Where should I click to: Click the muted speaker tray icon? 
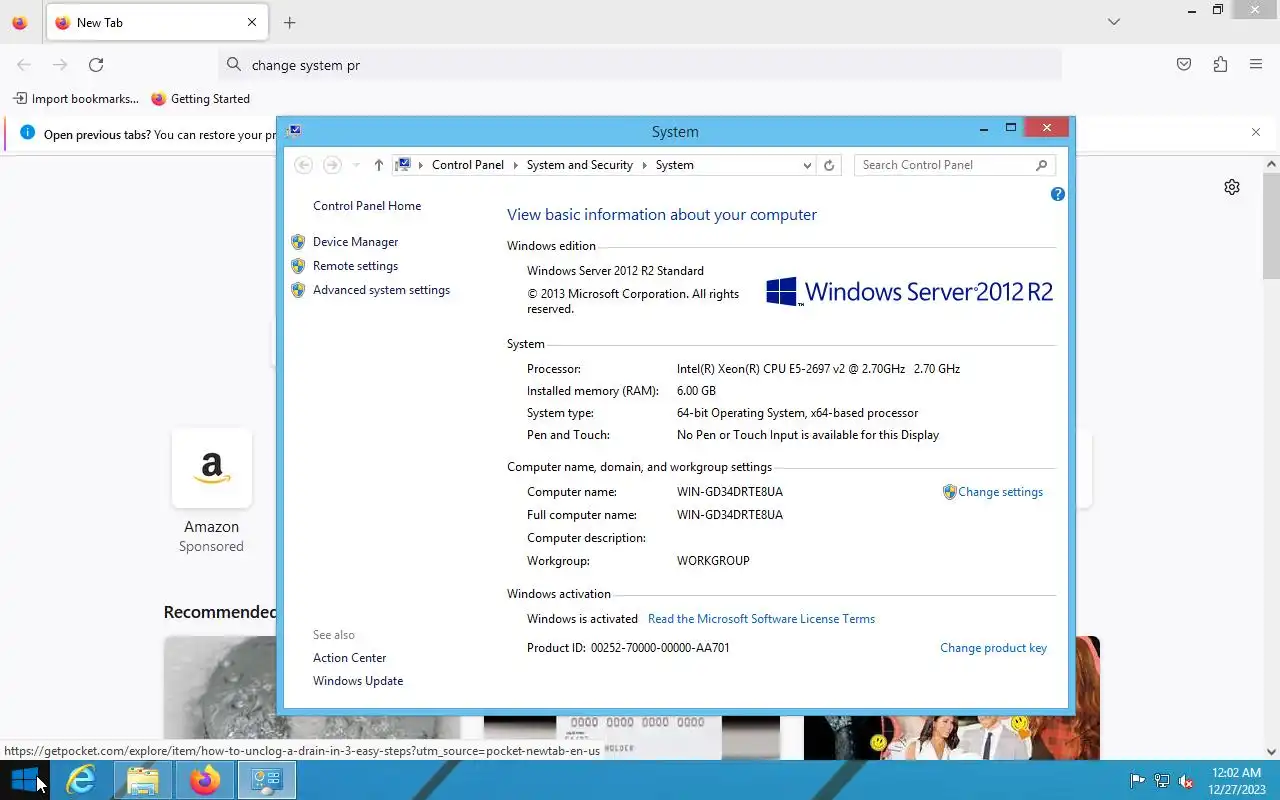click(x=1186, y=781)
